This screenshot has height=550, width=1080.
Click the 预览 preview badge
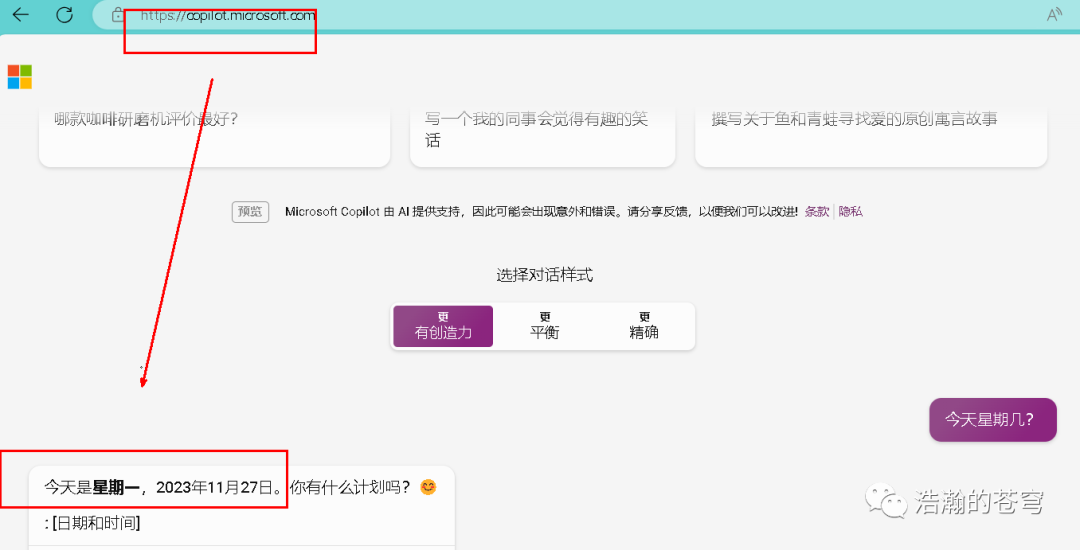point(250,211)
